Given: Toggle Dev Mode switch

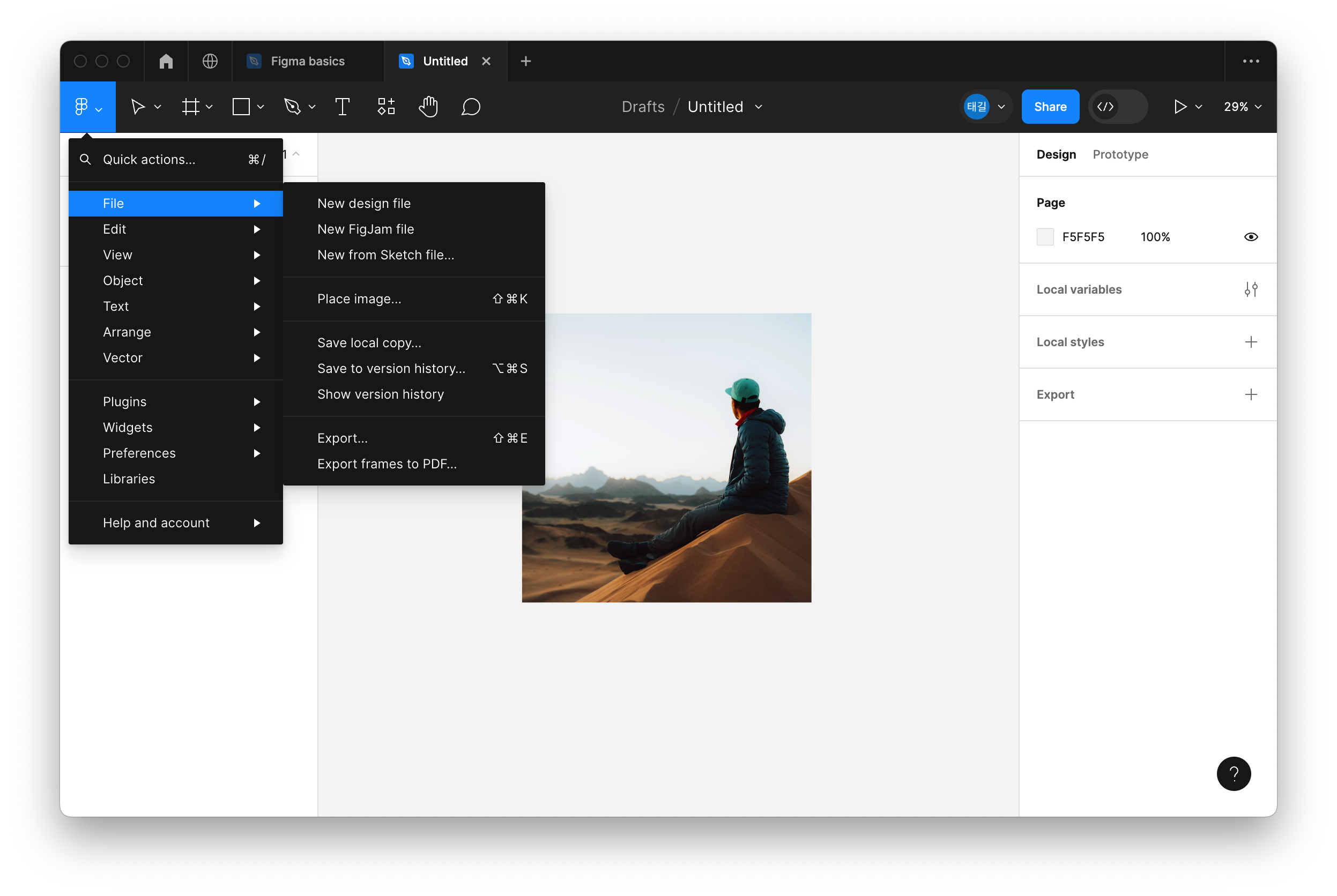Looking at the screenshot, I should [x=1118, y=107].
